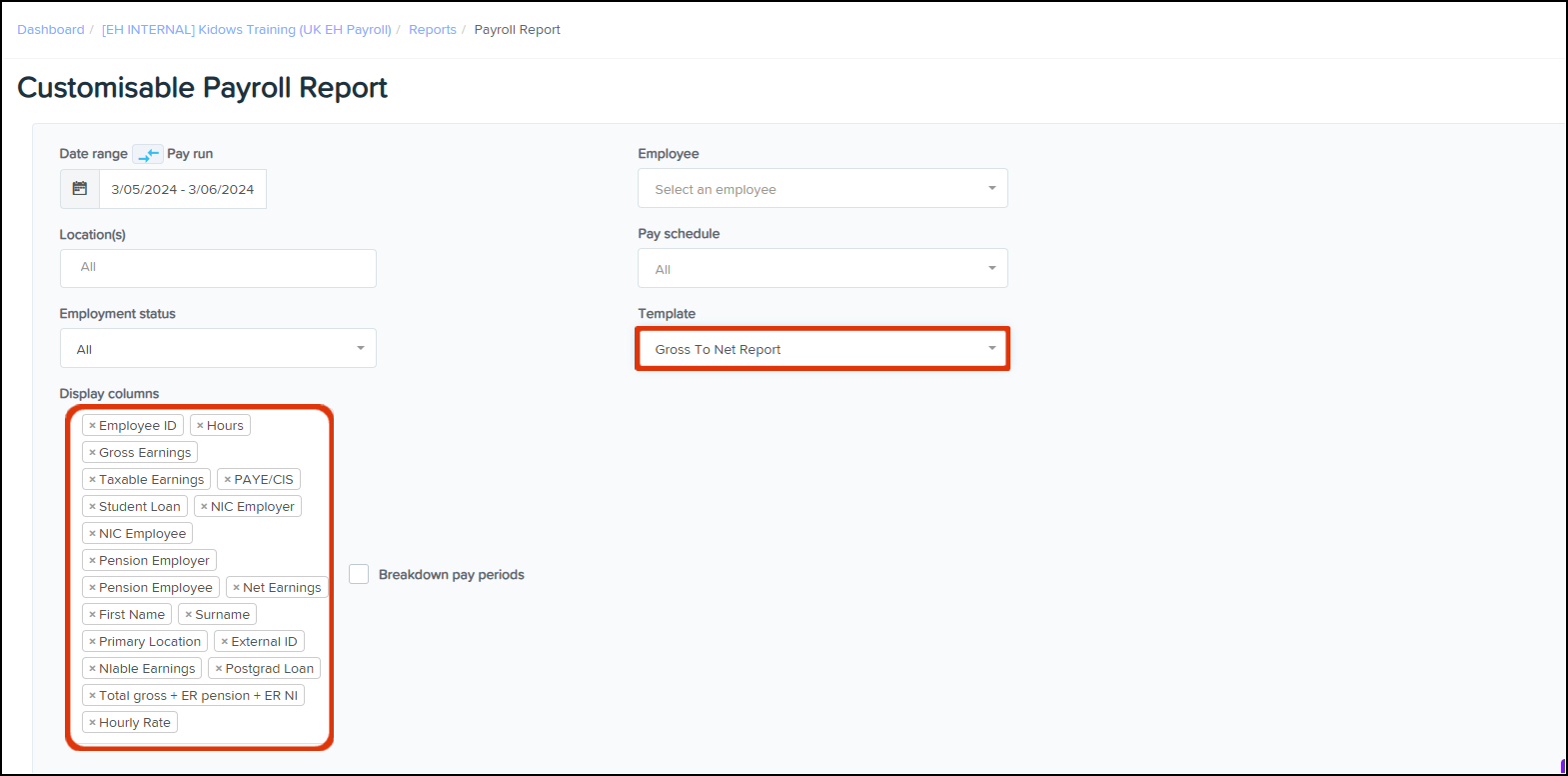Expand the Employment status dropdown
The width and height of the screenshot is (1568, 776).
coord(218,349)
